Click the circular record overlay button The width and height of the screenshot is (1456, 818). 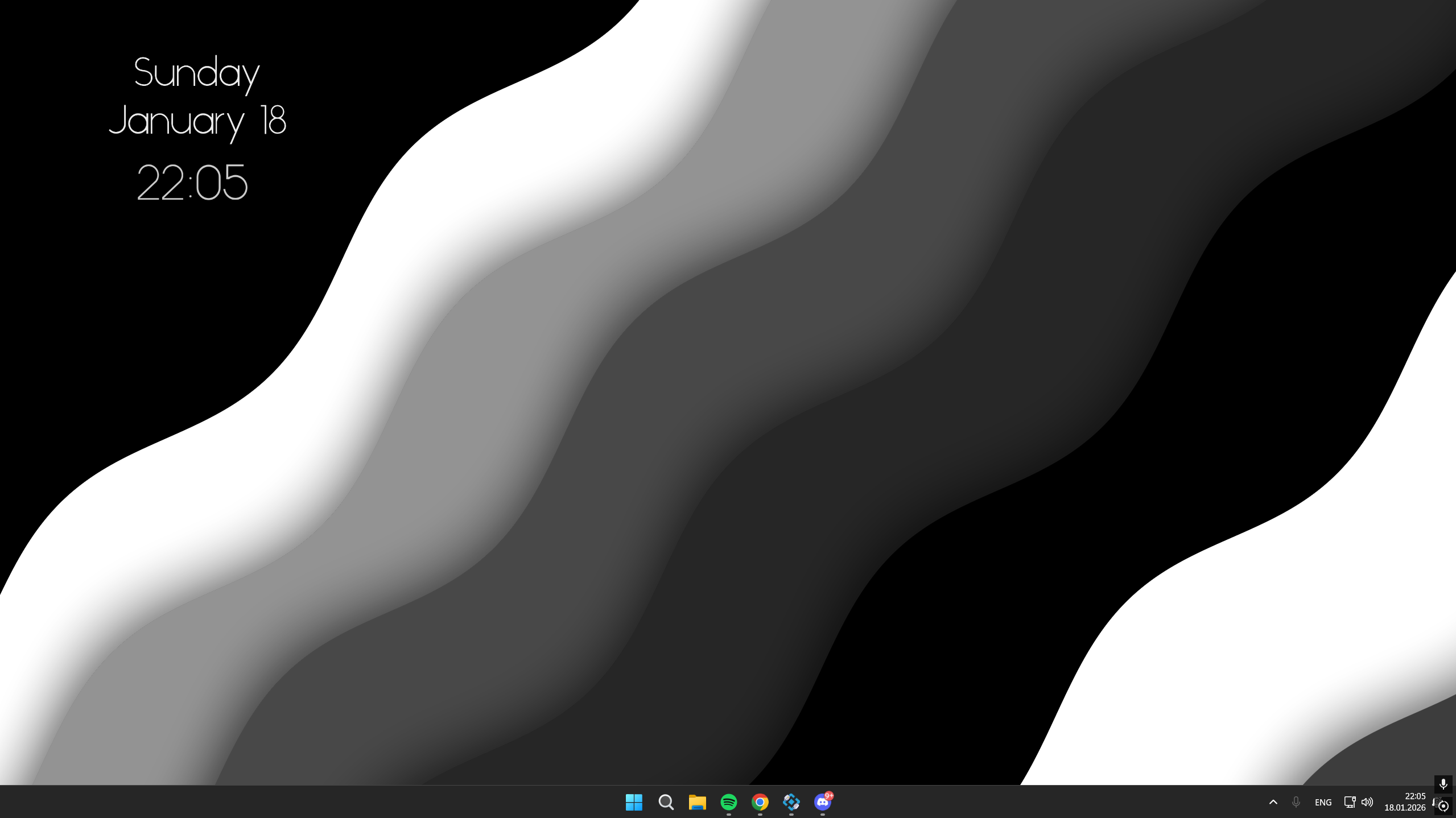[x=1443, y=806]
